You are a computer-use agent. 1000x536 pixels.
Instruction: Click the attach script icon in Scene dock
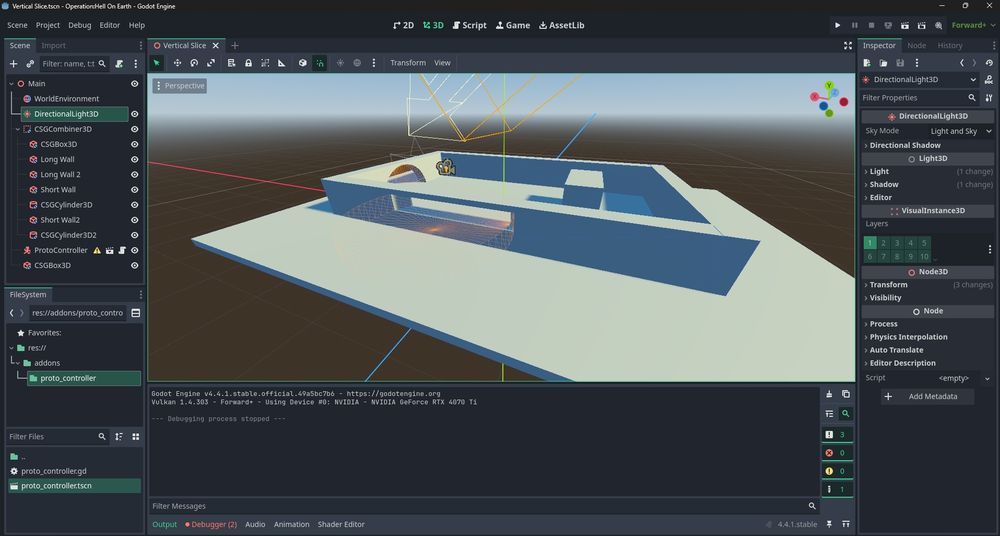click(x=119, y=64)
